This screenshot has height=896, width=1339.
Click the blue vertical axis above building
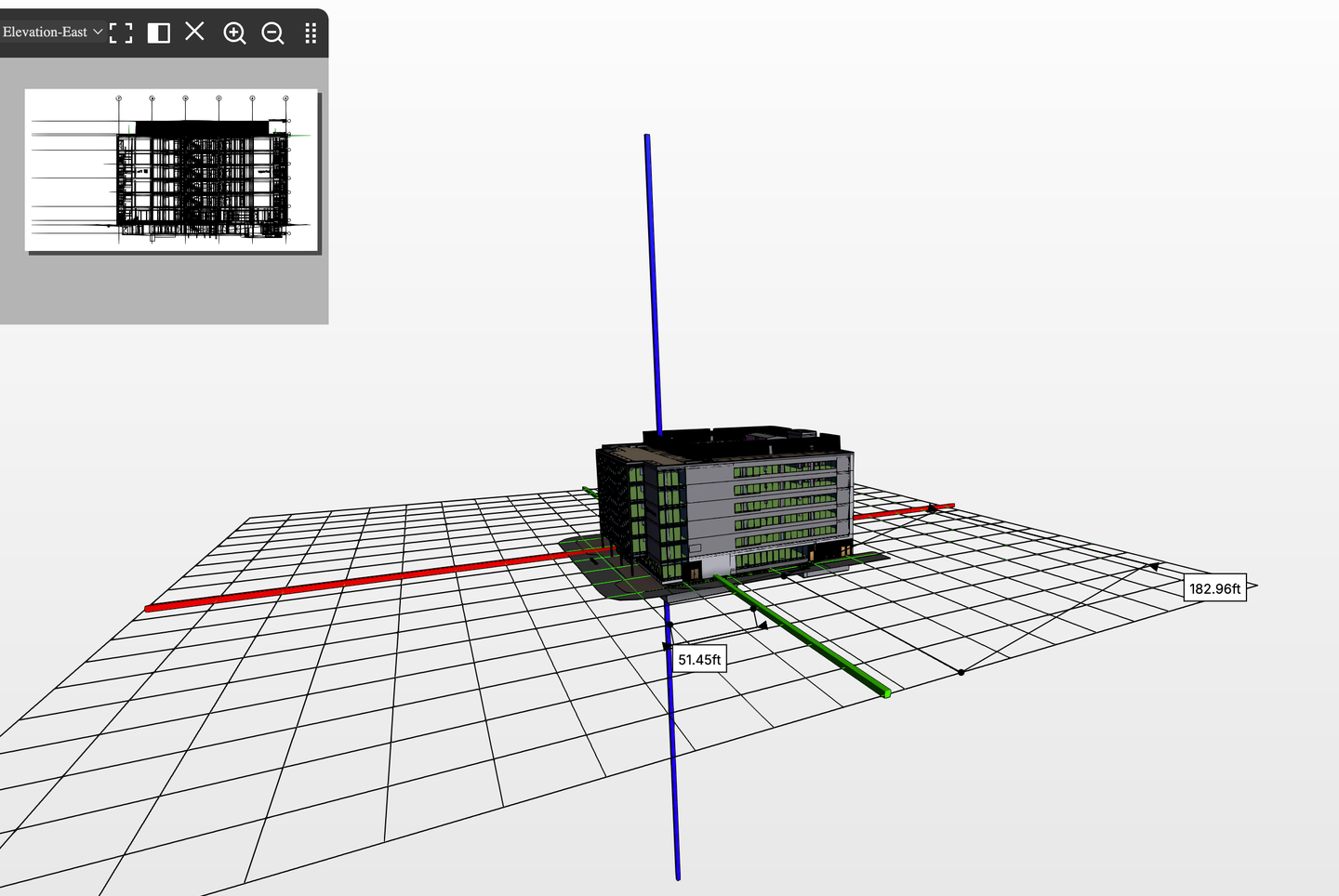[x=653, y=279]
